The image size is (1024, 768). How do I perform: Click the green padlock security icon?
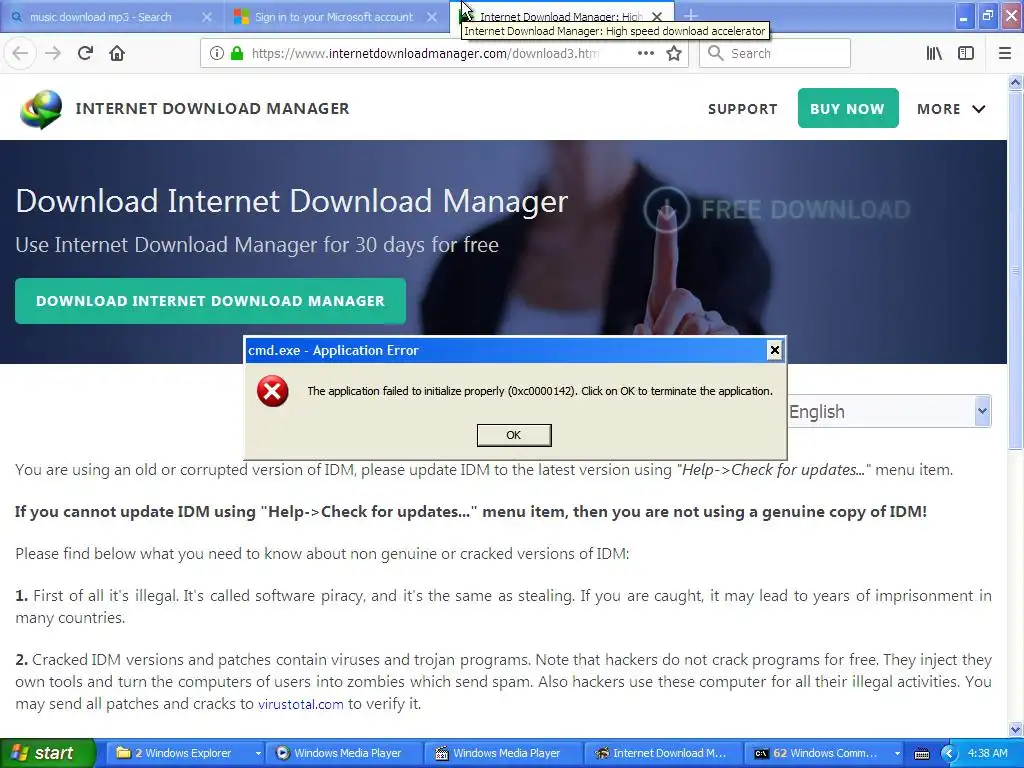[236, 53]
